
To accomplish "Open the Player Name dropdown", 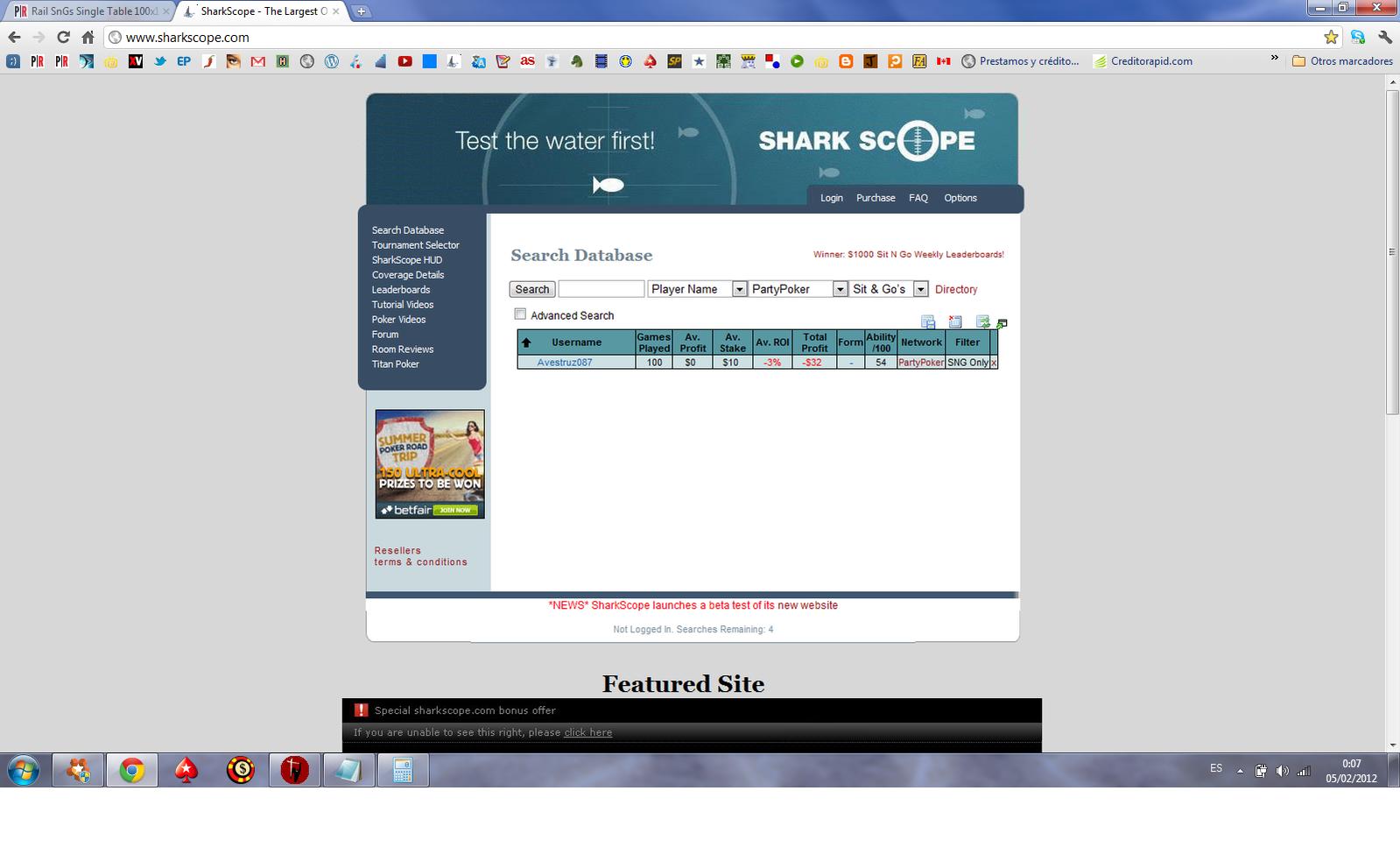I will [697, 289].
